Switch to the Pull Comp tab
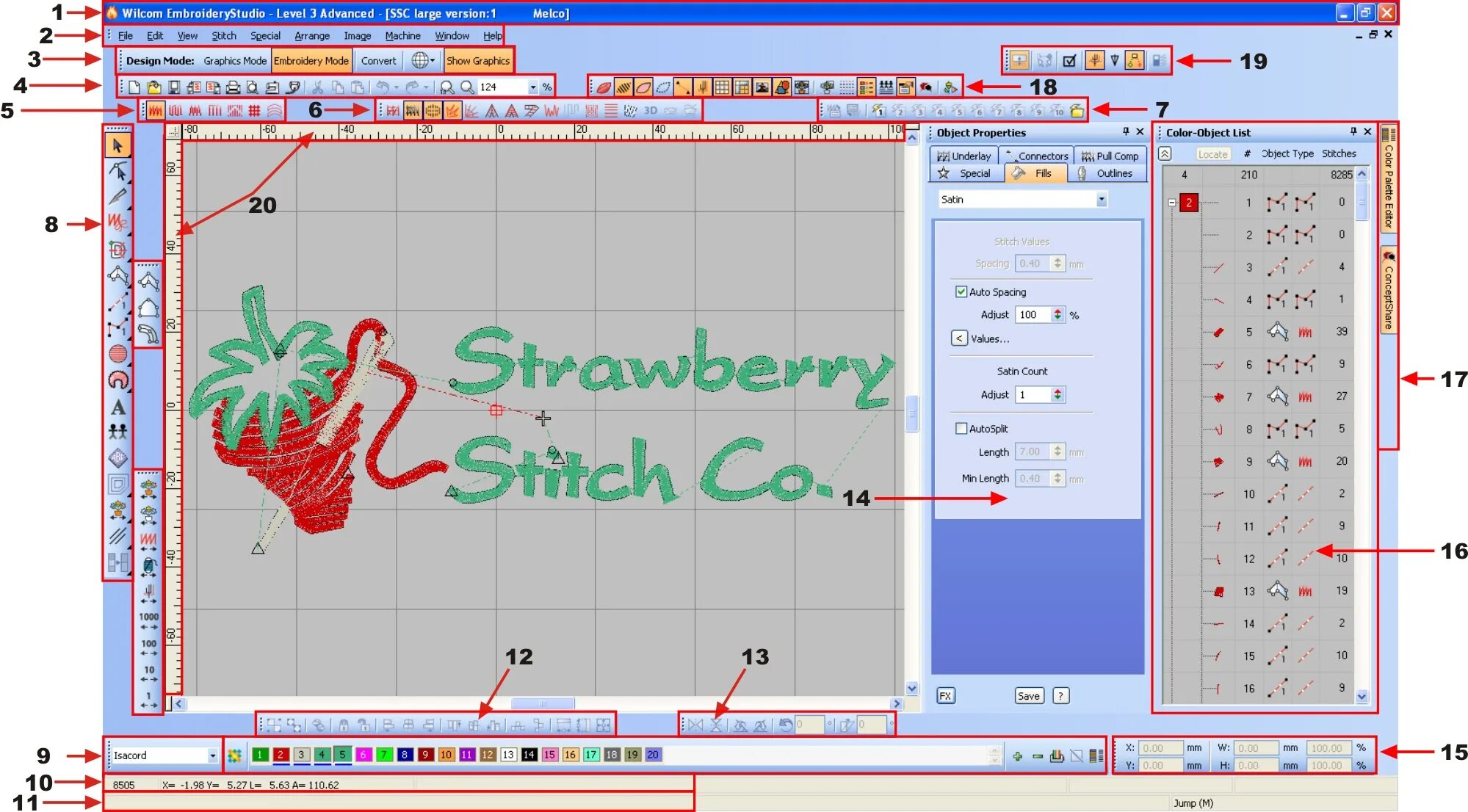The height and width of the screenshot is (812, 1468). [x=1110, y=156]
